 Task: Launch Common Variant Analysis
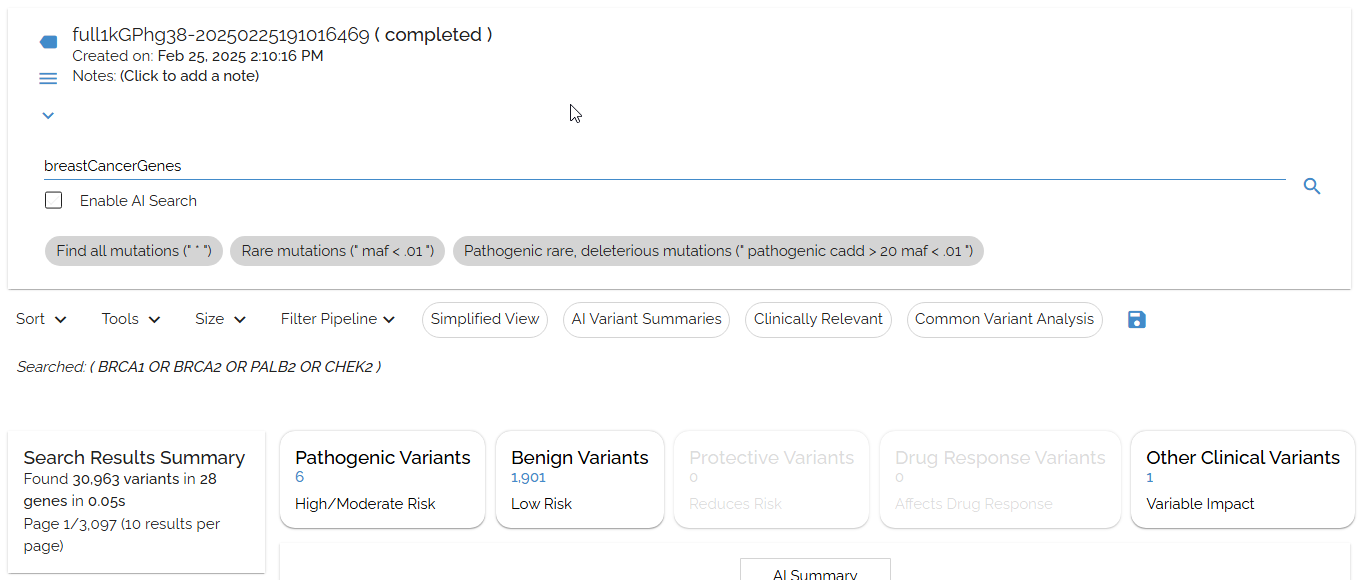coord(1004,320)
